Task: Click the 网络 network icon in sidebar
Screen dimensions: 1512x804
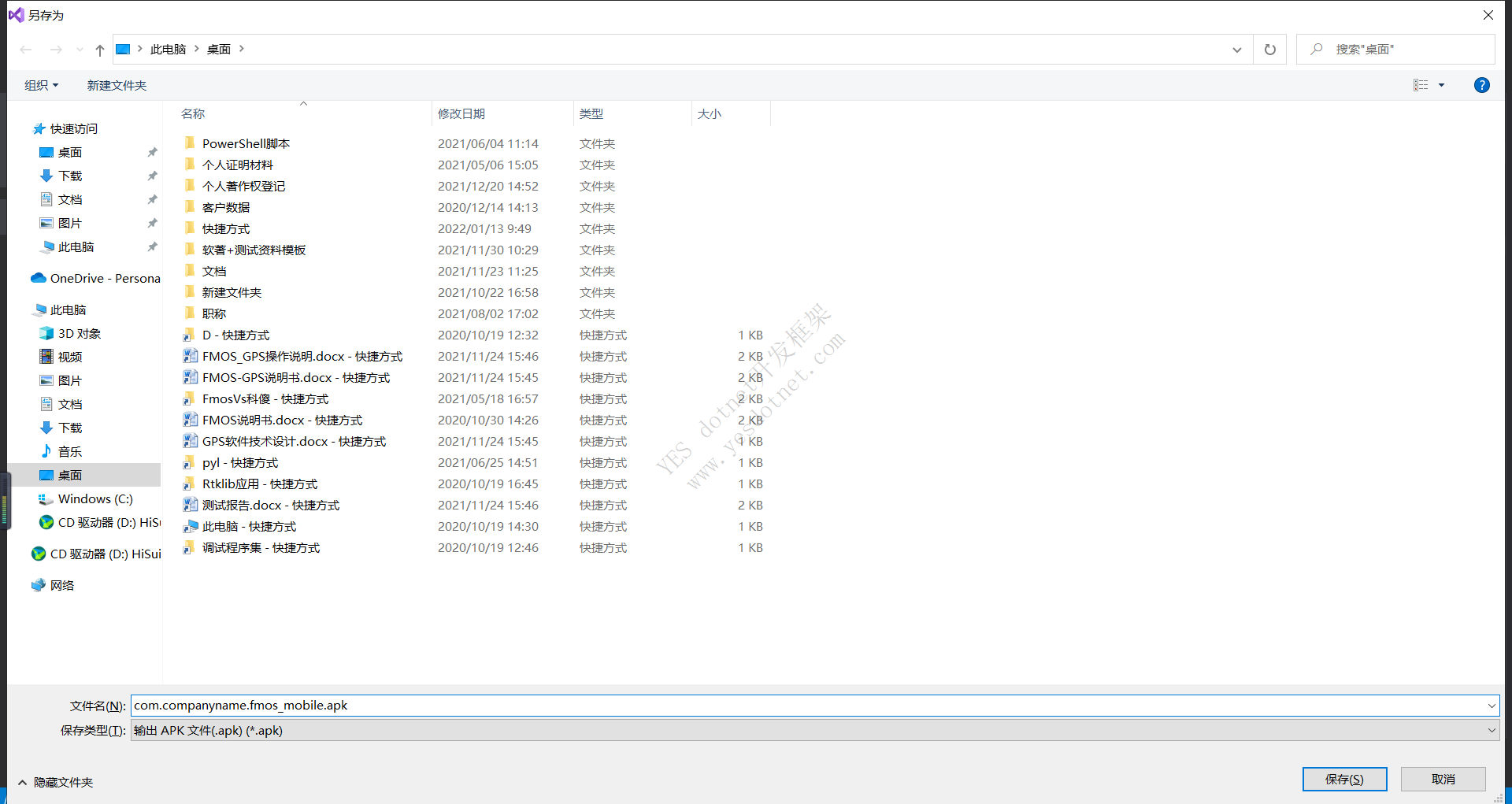Action: [39, 585]
